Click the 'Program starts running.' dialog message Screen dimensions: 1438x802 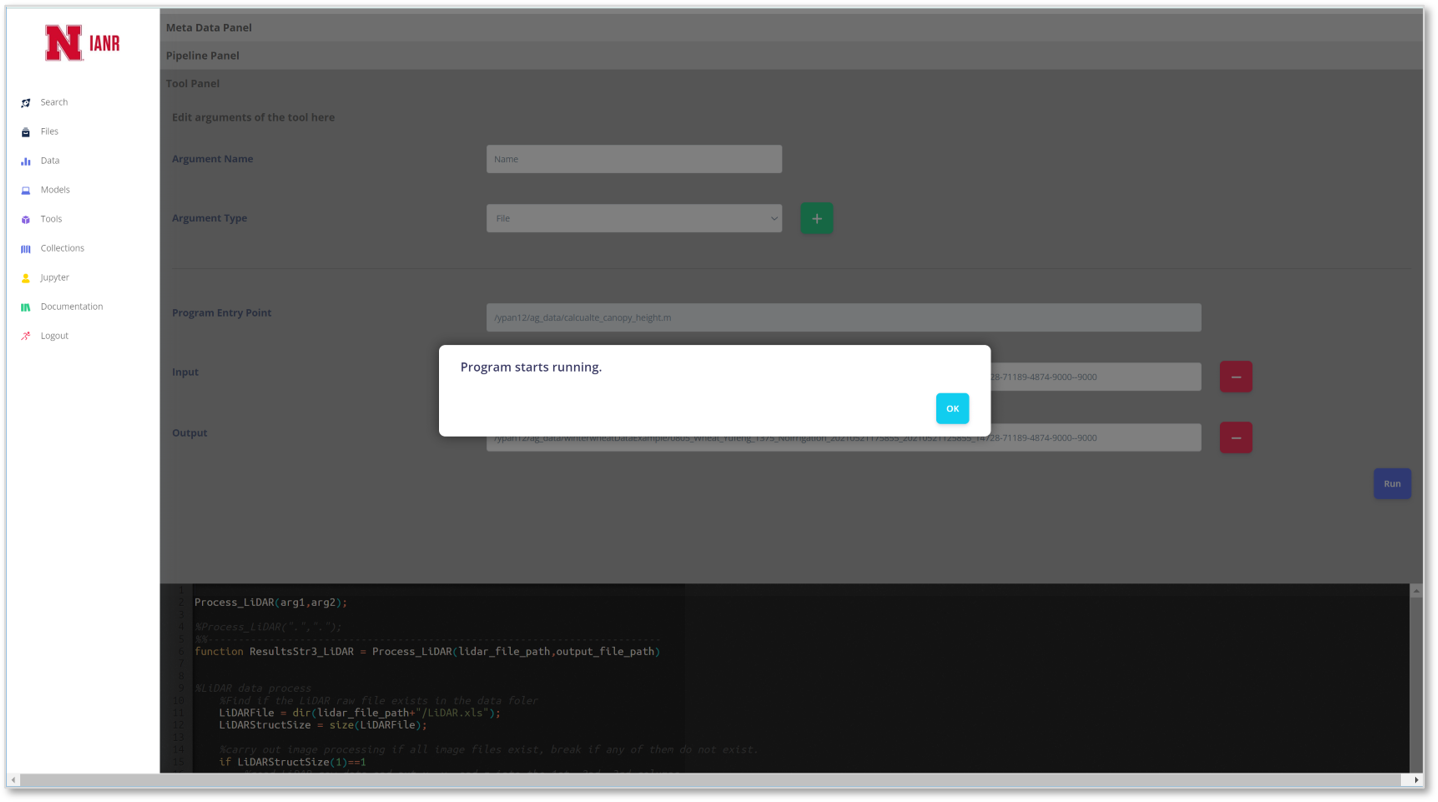tap(531, 367)
